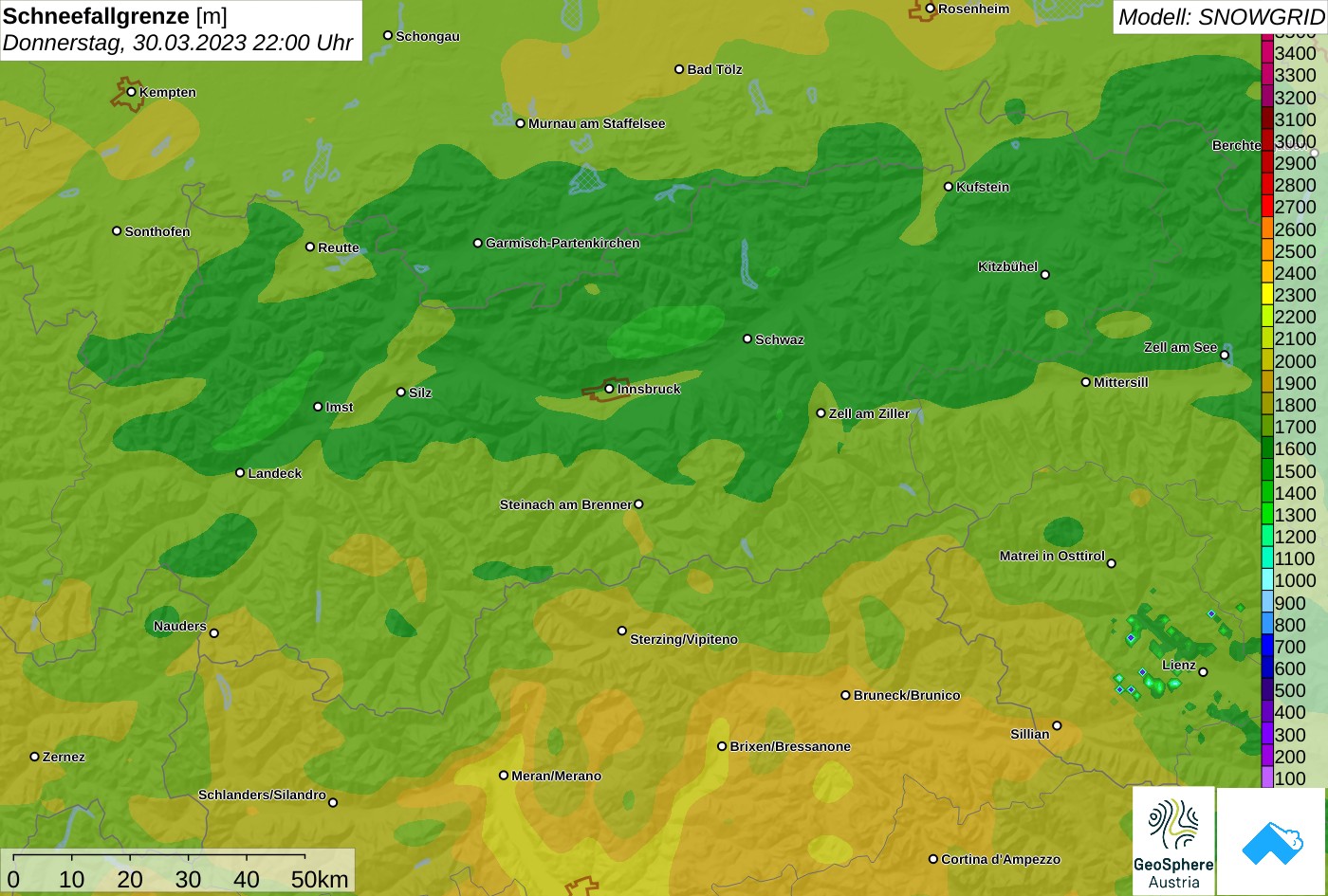Select the Brixen/Bressanone label
This screenshot has height=896, width=1328.
[790, 746]
